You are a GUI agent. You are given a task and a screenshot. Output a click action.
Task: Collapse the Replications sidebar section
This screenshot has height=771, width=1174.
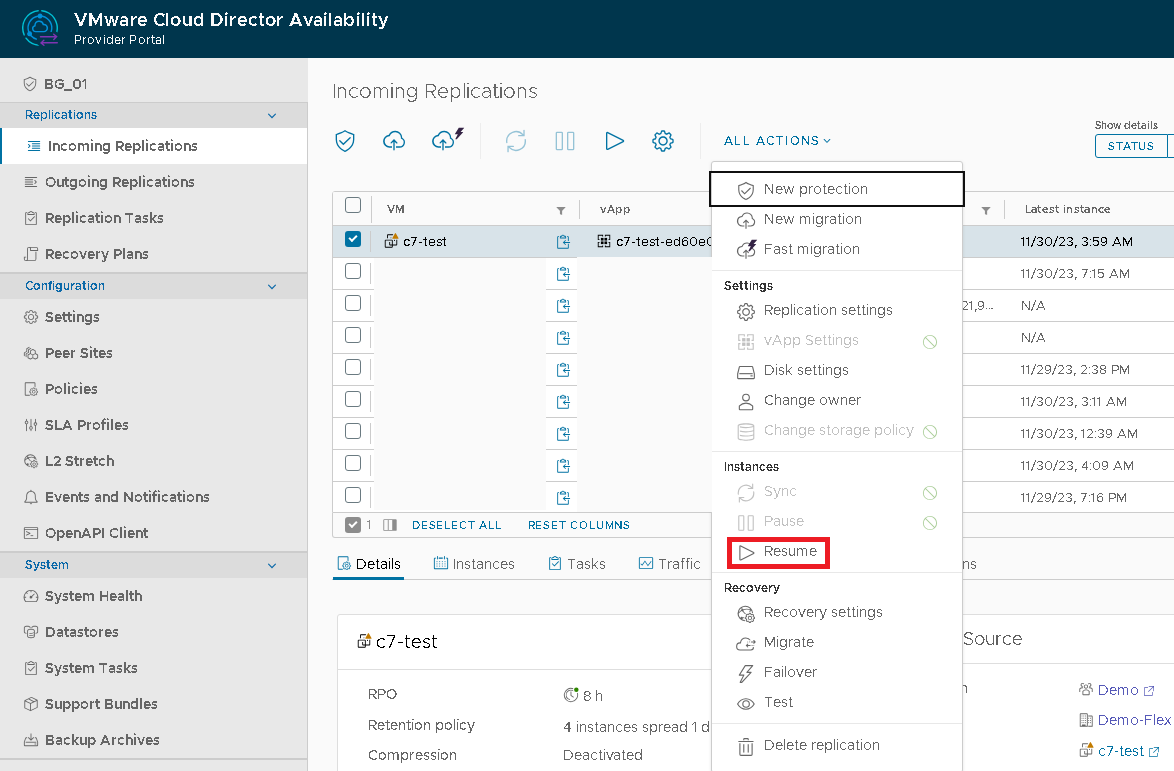click(272, 115)
